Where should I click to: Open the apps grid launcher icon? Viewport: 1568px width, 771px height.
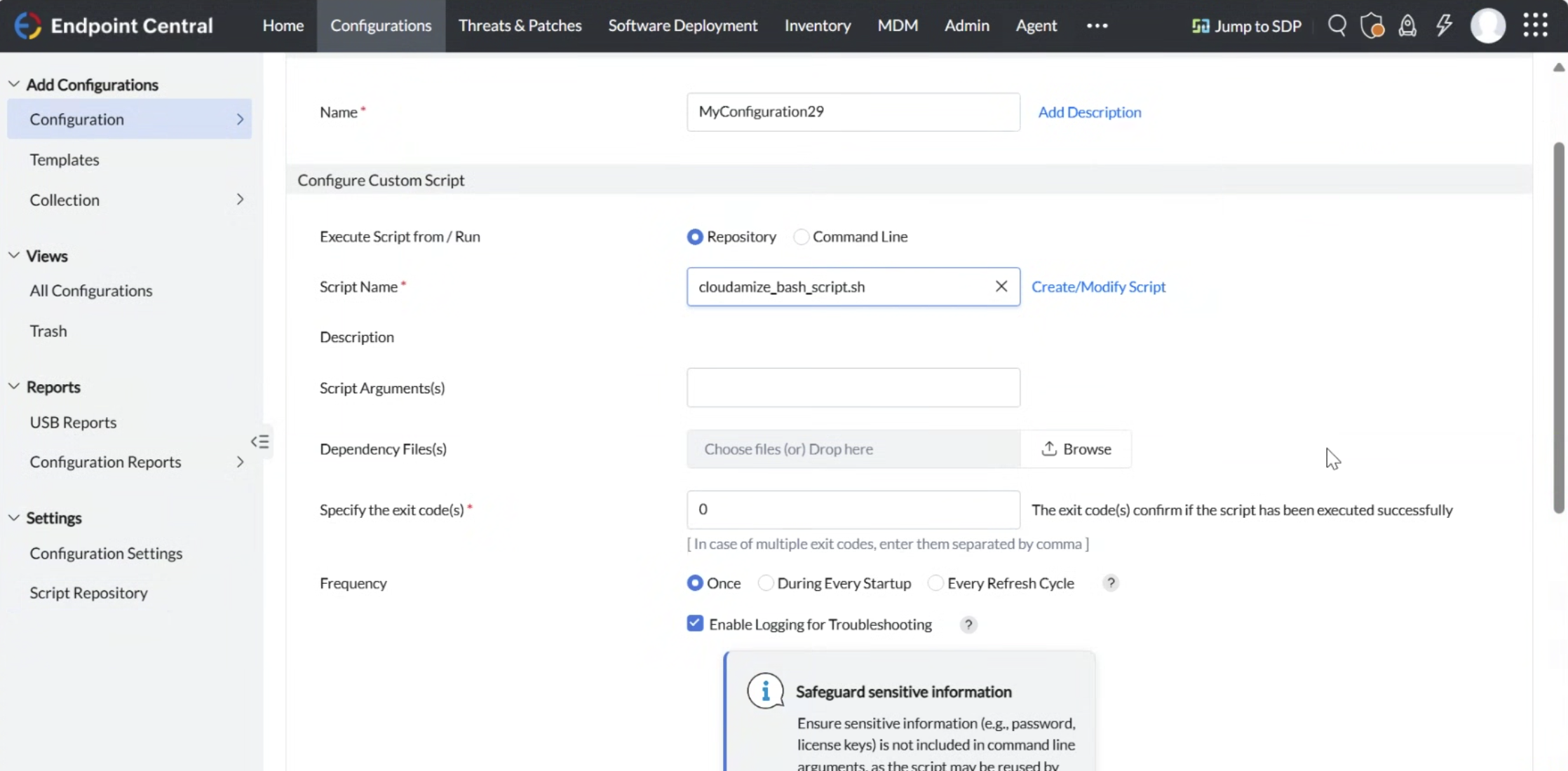point(1535,25)
